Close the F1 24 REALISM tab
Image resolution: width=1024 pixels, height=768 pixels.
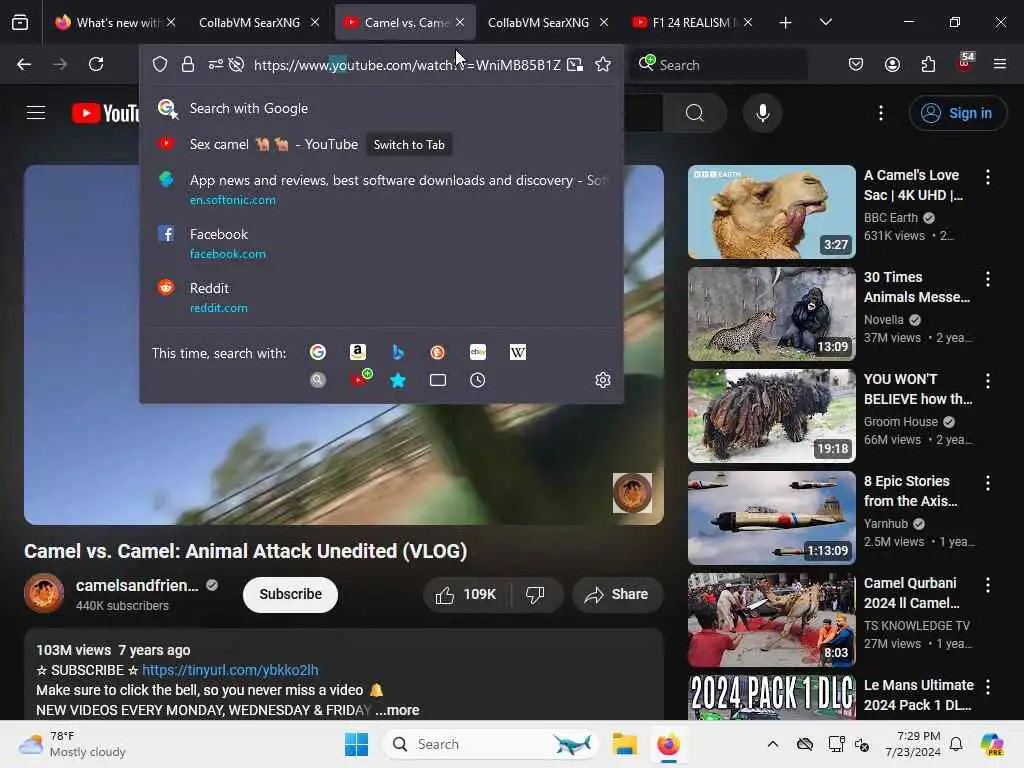tap(748, 22)
